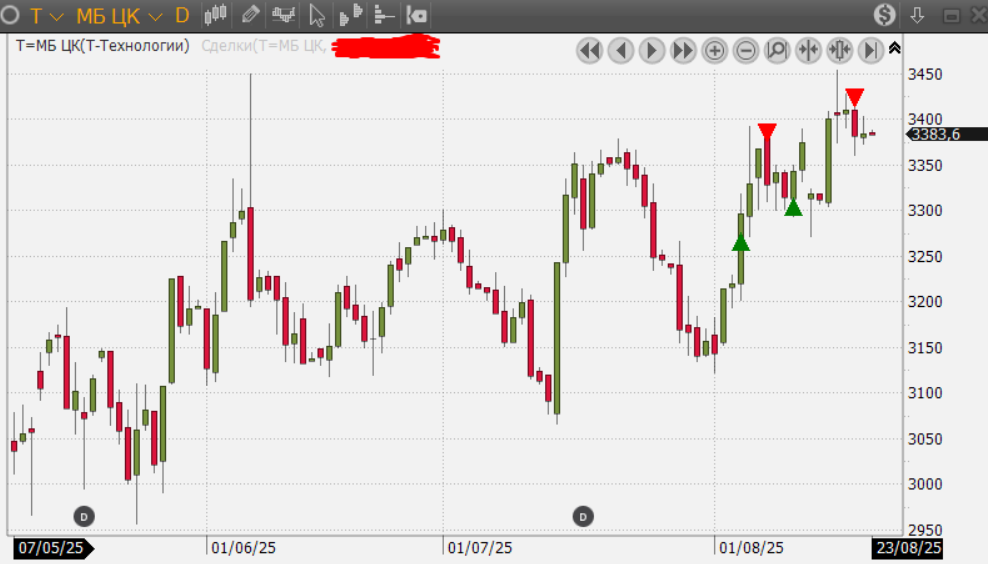Screen dimensions: 988x564
Task: Select the pencil drawing tool
Action: click(250, 15)
